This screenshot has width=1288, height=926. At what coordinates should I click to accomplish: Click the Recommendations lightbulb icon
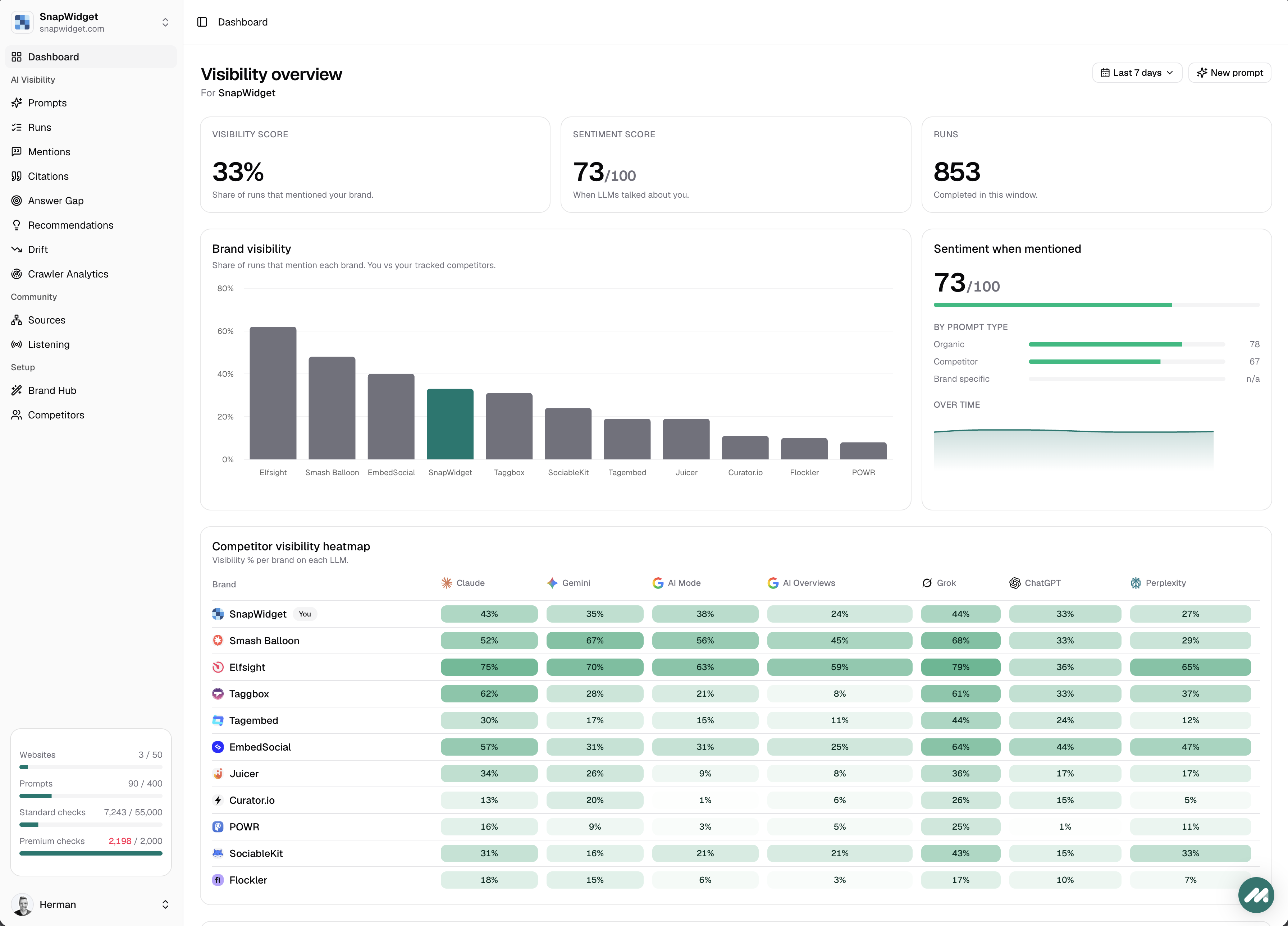(x=17, y=225)
